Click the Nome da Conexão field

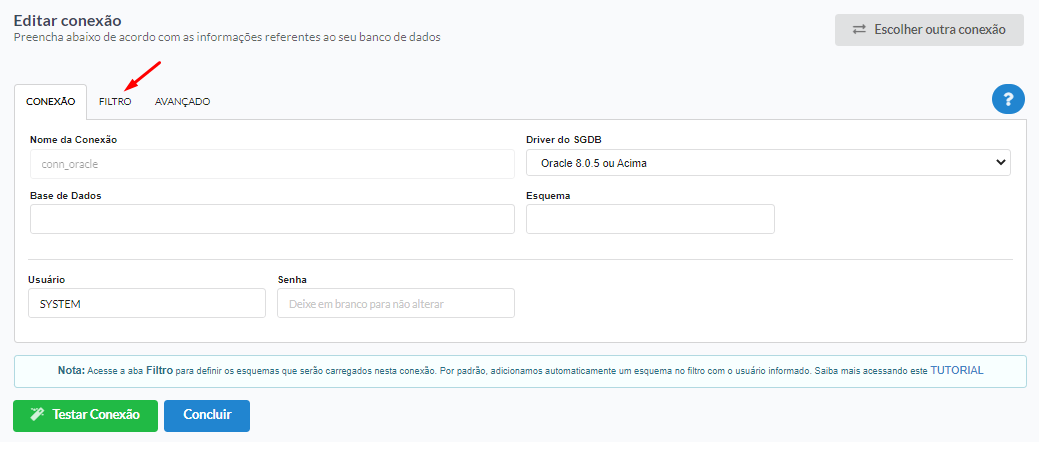pos(272,164)
